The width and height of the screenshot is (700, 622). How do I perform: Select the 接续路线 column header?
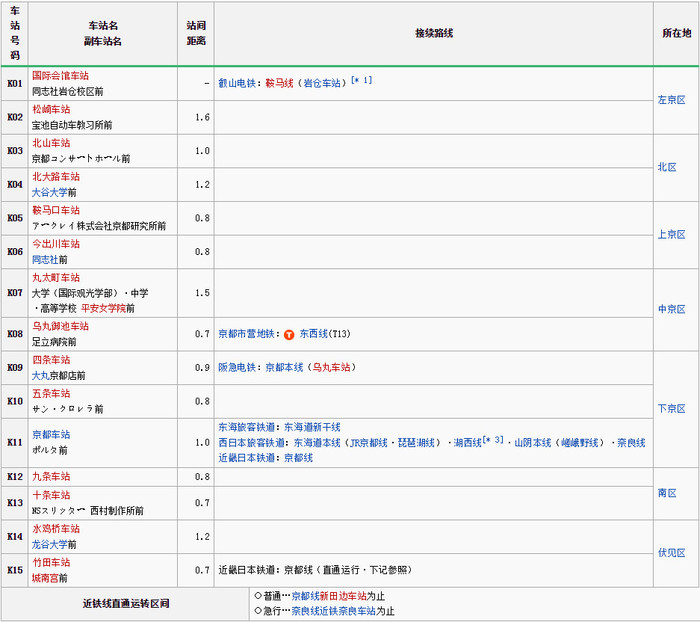[433, 33]
